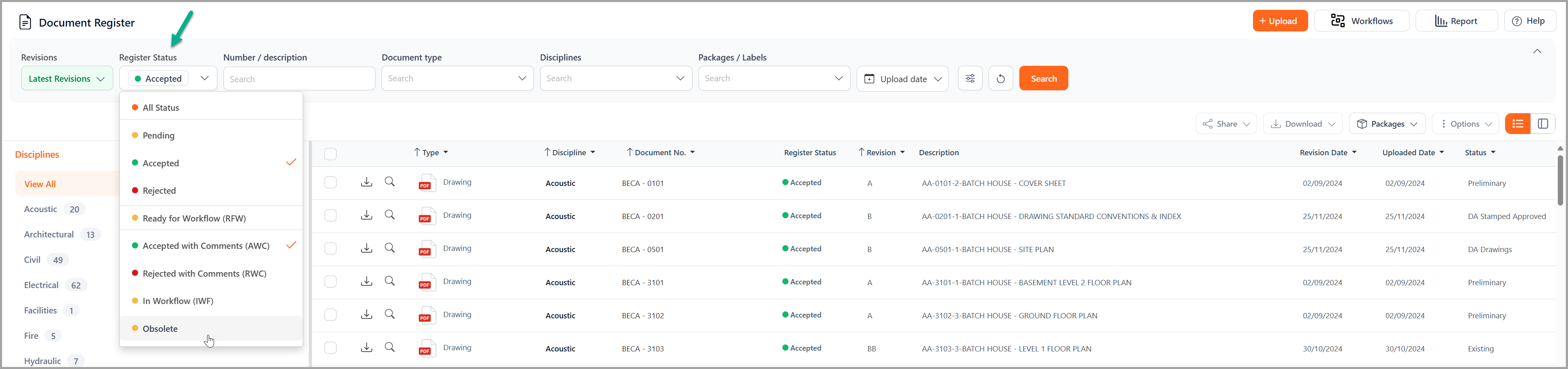Open the Packages / Labels dropdown
The image size is (1568, 369).
(x=774, y=78)
